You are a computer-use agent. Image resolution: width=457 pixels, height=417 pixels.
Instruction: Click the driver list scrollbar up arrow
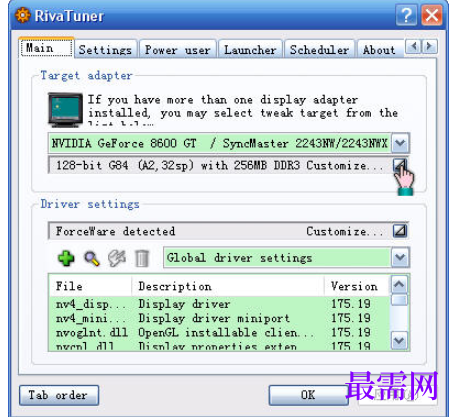click(x=399, y=284)
